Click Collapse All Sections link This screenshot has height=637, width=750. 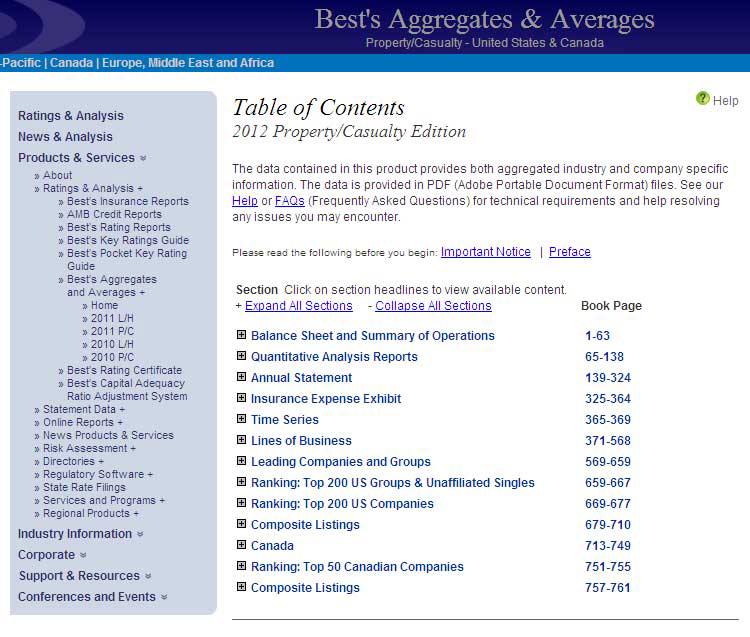pyautogui.click(x=433, y=306)
